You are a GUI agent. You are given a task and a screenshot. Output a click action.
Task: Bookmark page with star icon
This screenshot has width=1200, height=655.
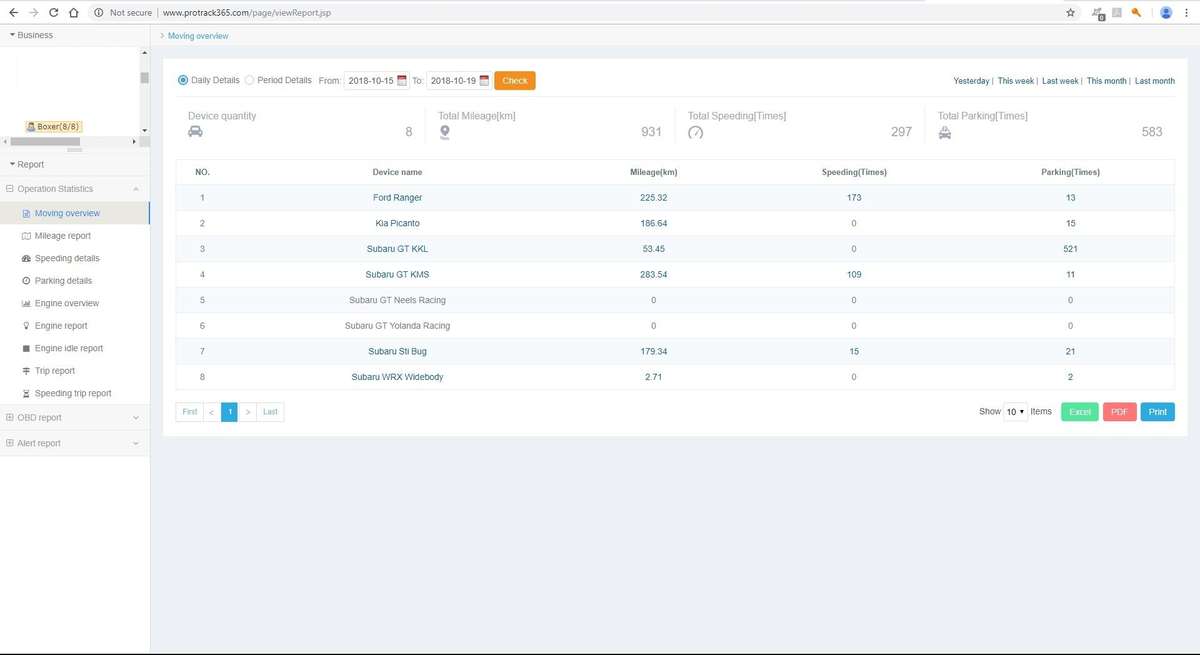point(1070,13)
